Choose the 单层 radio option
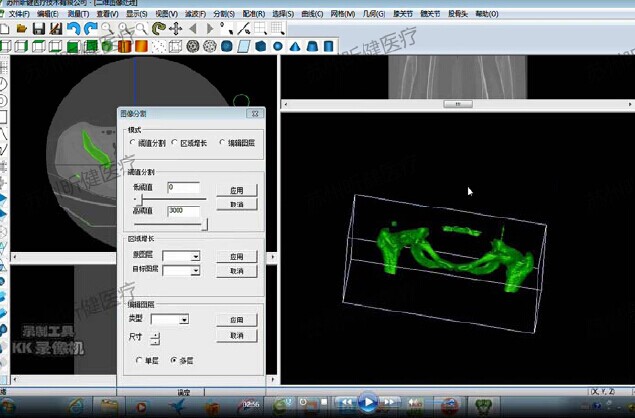The image size is (635, 418). click(139, 360)
